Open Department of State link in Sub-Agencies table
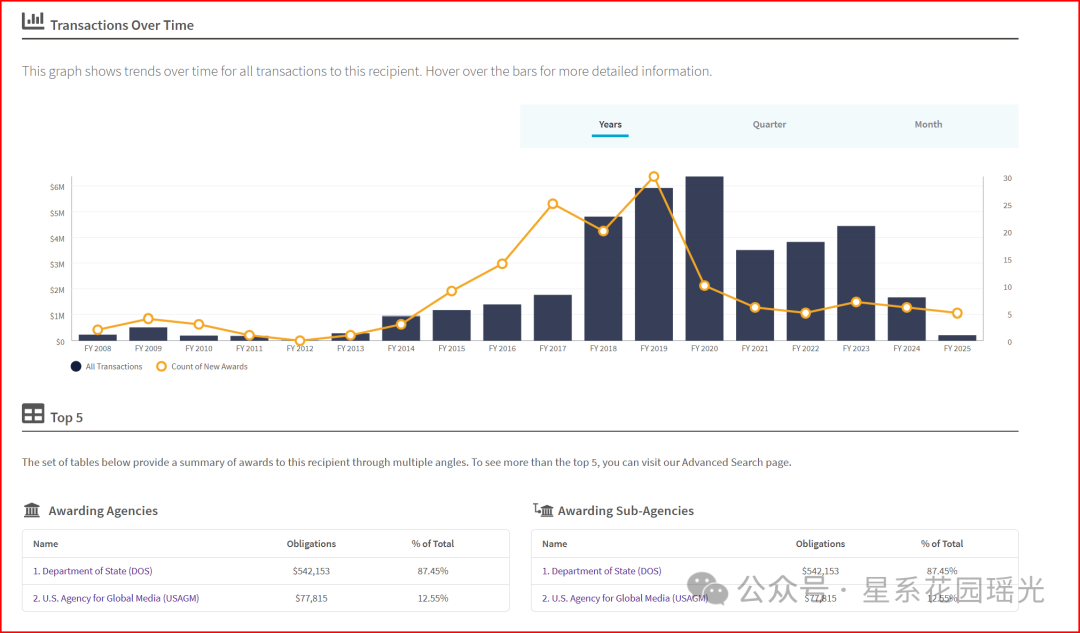Screen dimensions: 1080x633 point(601,571)
